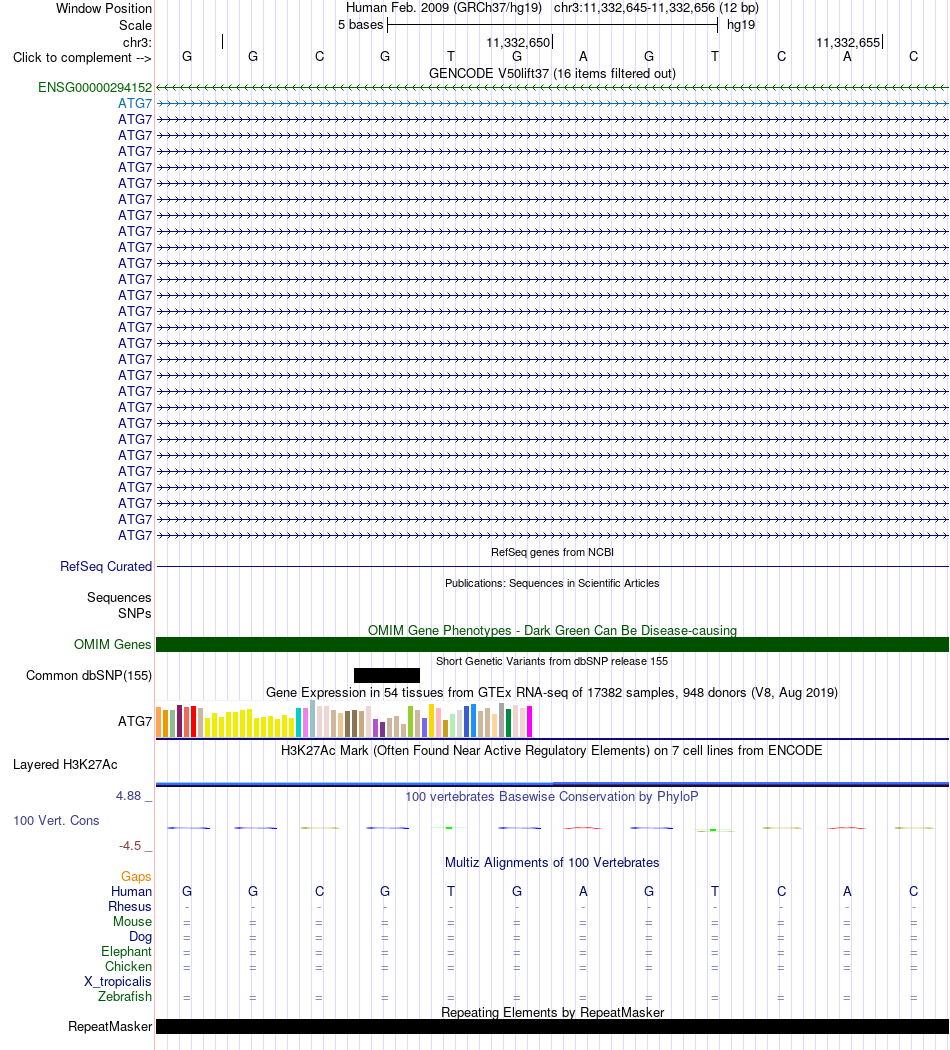Click the Layered H3K27Ac track label

pyautogui.click(x=65, y=765)
